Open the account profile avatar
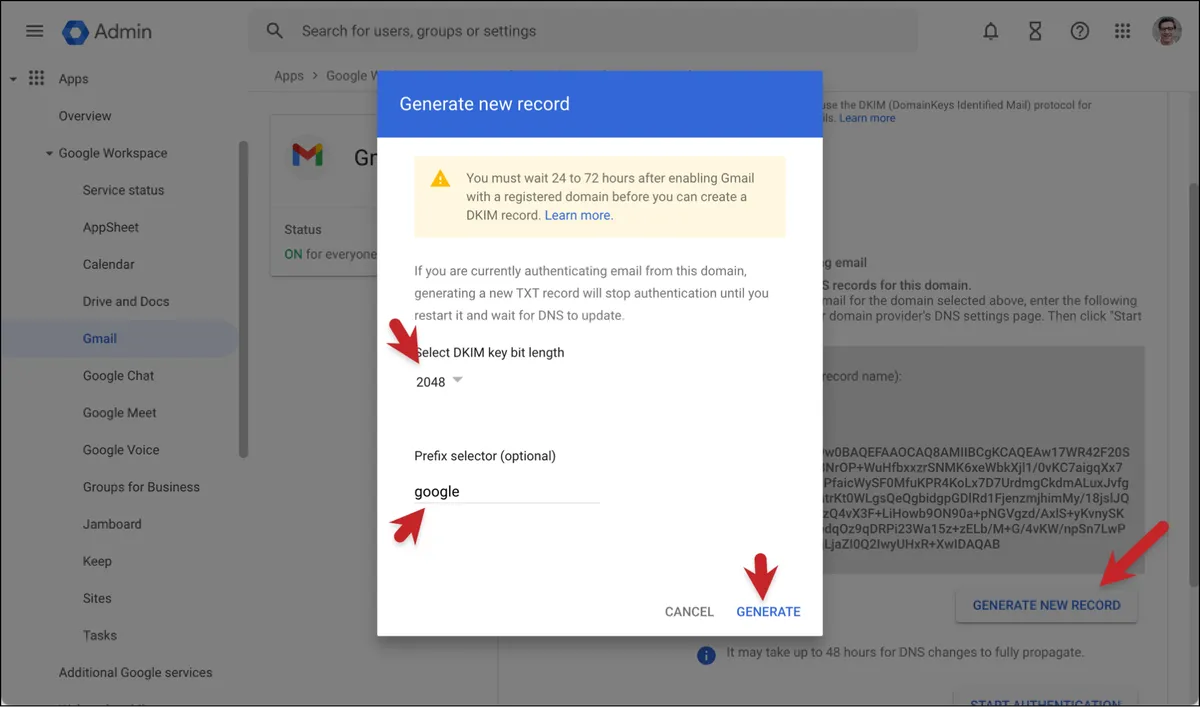Image resolution: width=1200 pixels, height=707 pixels. click(x=1167, y=31)
